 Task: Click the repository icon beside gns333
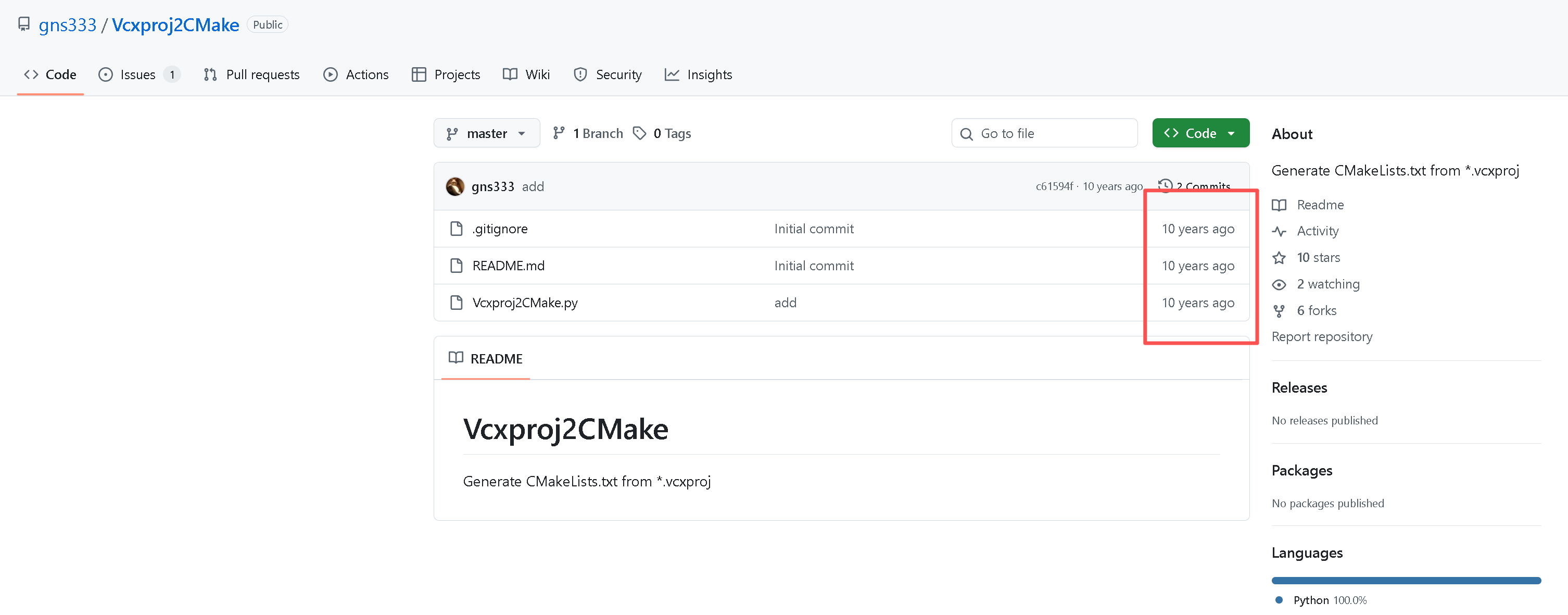pyautogui.click(x=24, y=24)
